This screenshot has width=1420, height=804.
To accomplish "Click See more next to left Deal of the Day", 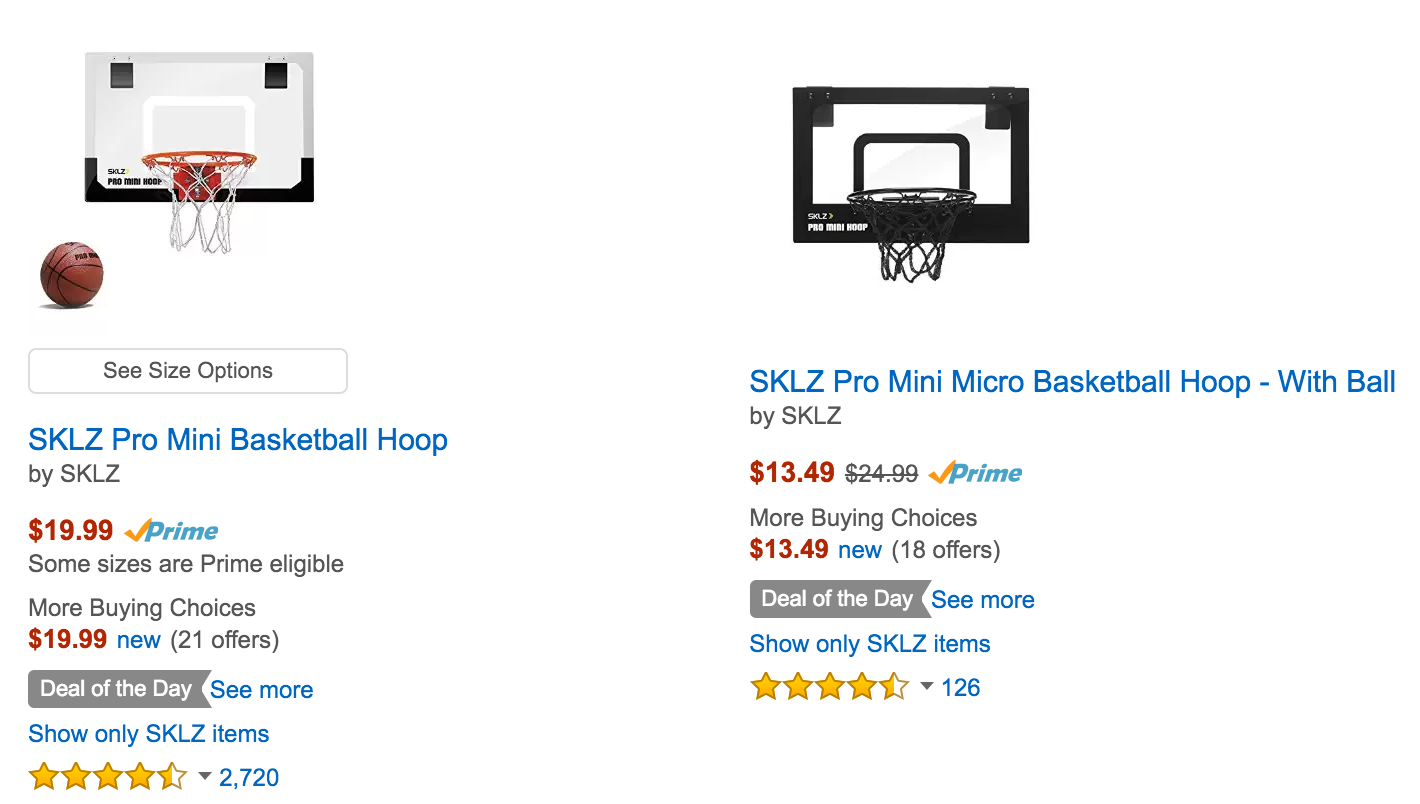I will (x=261, y=689).
